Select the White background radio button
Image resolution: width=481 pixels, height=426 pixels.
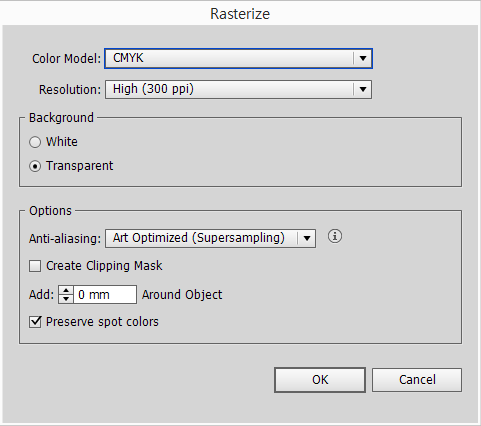click(x=35, y=142)
